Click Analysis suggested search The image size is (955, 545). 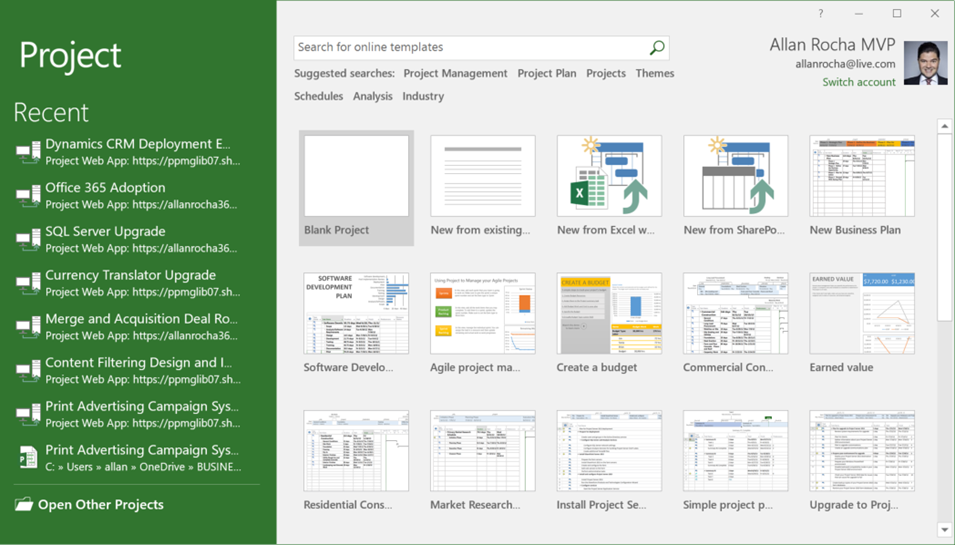[x=373, y=96]
